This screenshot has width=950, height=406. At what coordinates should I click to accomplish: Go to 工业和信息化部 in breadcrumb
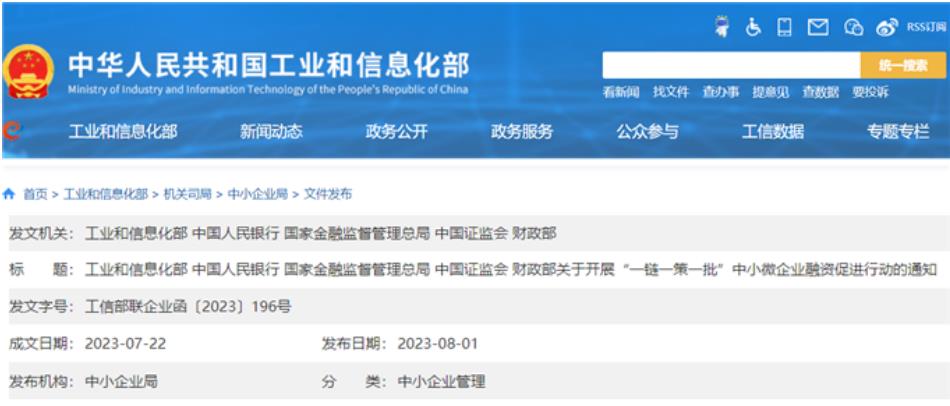coord(105,195)
